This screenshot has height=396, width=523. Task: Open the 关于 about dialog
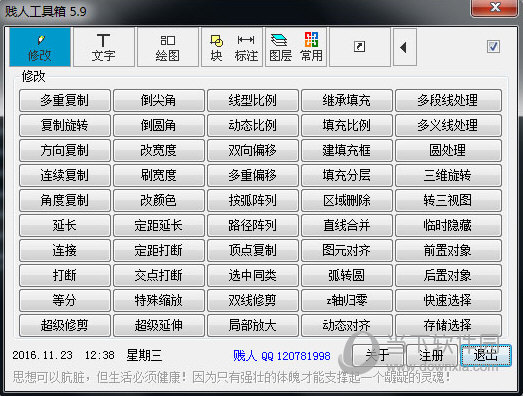pos(378,355)
